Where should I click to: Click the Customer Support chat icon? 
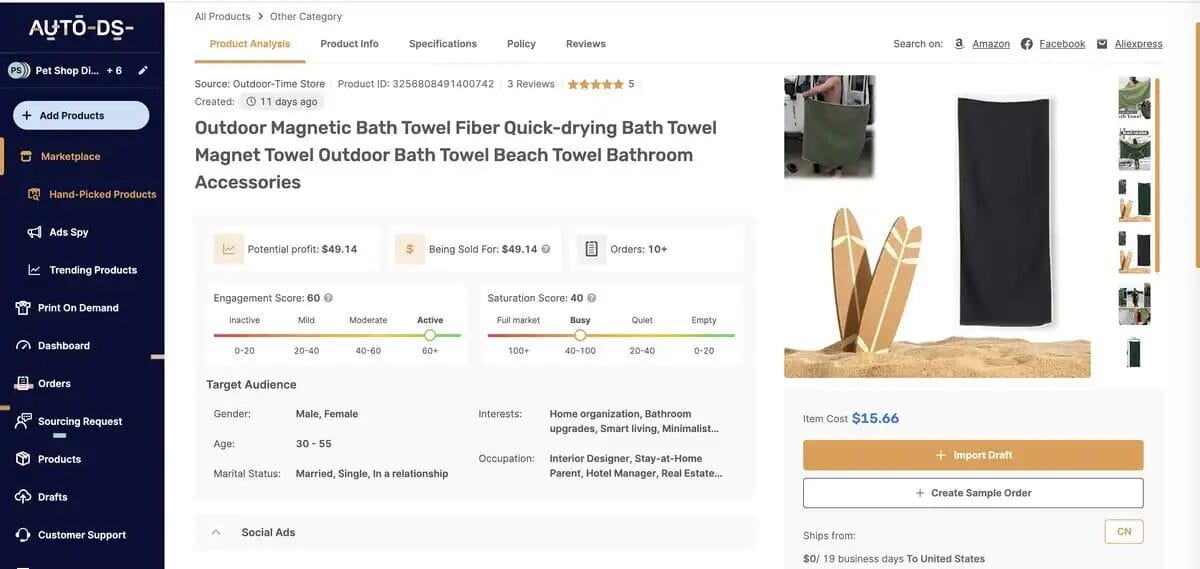pyautogui.click(x=23, y=535)
